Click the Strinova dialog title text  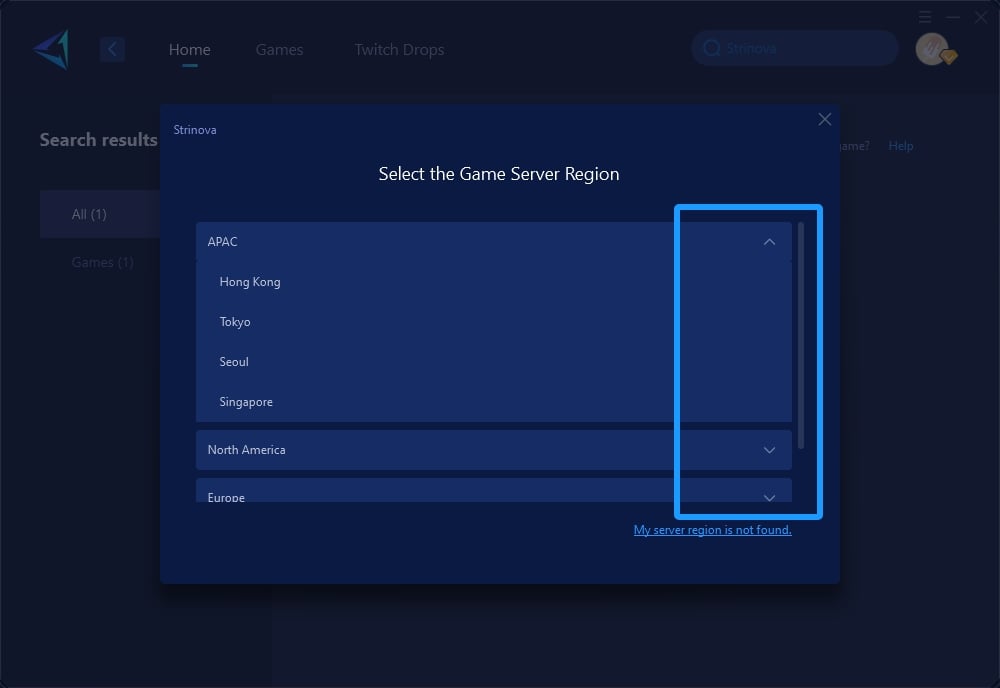[195, 129]
